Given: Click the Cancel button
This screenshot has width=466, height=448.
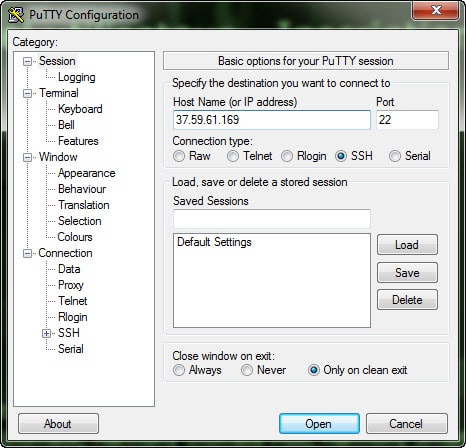Looking at the screenshot, I should tap(407, 424).
